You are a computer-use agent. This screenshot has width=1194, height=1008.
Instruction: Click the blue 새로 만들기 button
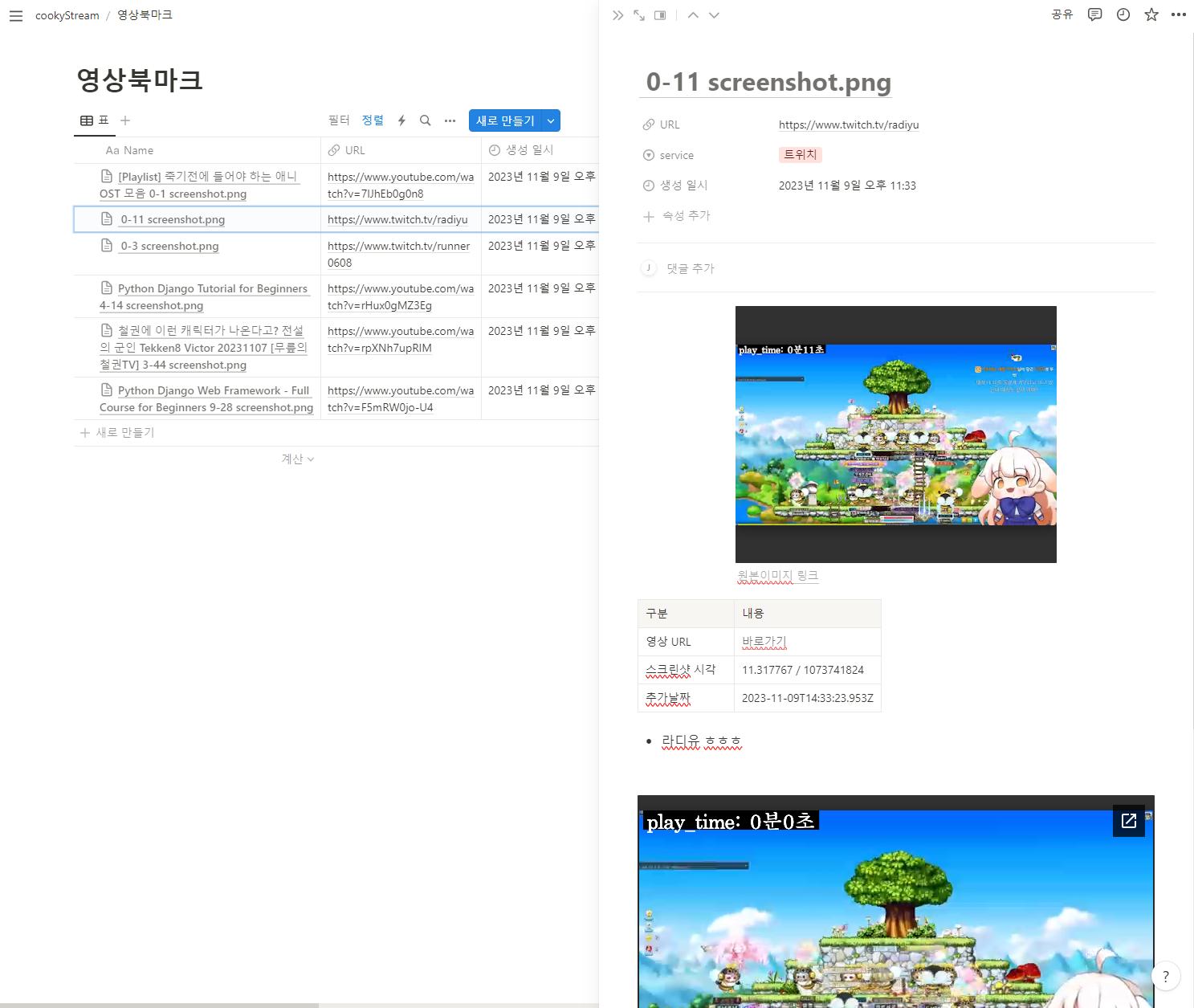pos(505,120)
